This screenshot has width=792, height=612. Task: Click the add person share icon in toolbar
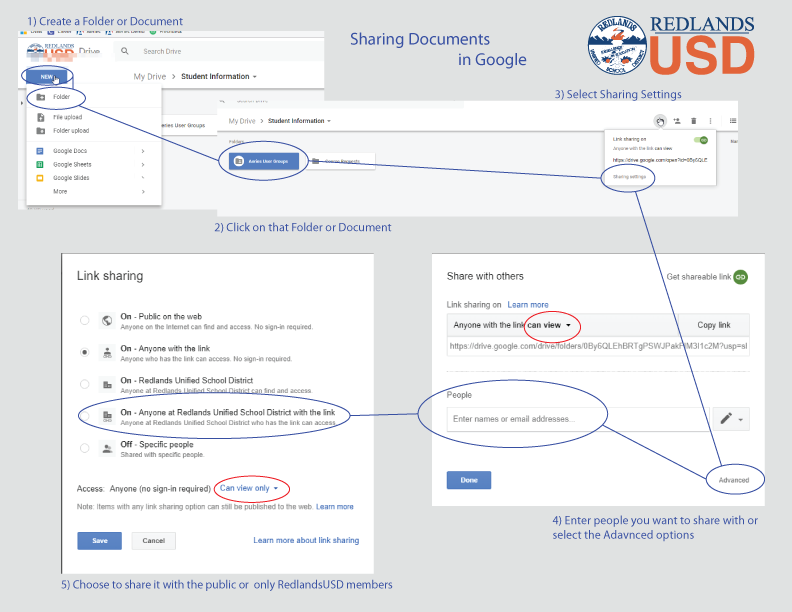point(677,121)
